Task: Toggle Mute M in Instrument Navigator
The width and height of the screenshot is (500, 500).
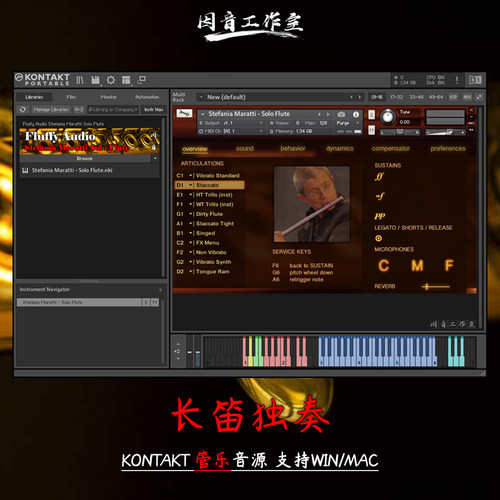Action: click(x=155, y=302)
